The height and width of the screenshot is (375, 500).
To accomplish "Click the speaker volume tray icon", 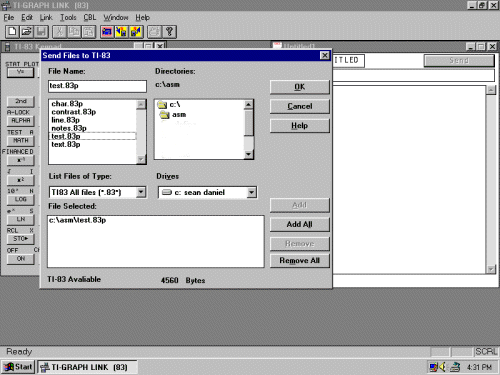I will pos(442,367).
